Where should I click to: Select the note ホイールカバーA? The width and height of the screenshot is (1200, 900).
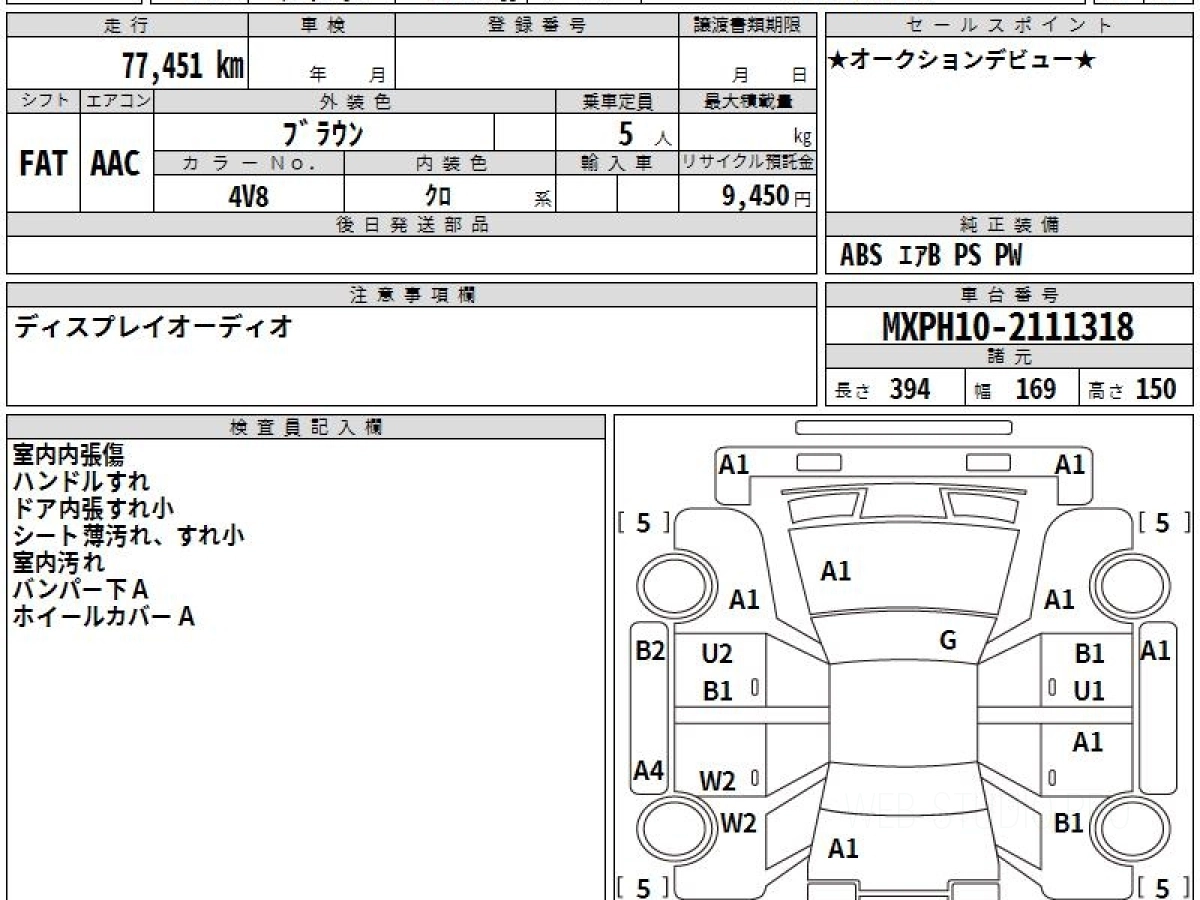click(x=103, y=617)
